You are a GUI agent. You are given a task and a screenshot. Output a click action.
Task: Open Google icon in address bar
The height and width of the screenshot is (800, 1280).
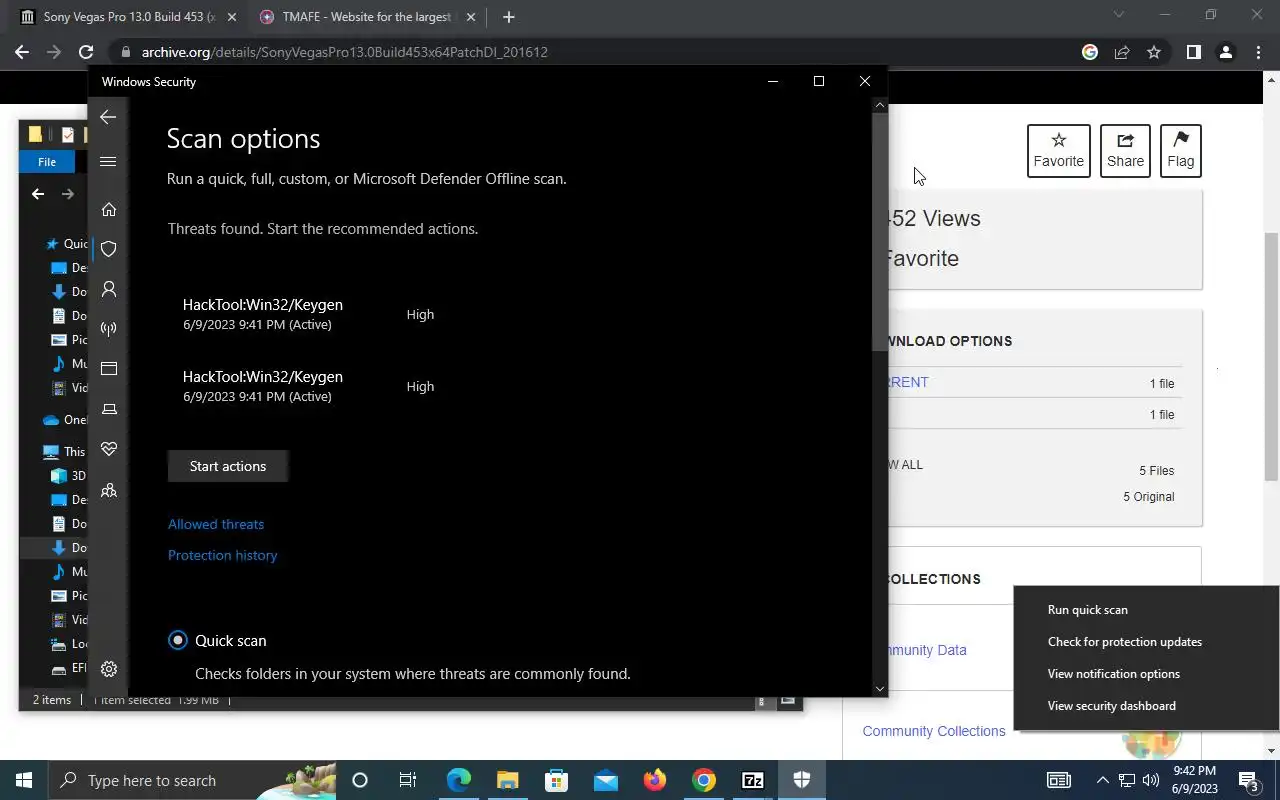pos(1090,52)
